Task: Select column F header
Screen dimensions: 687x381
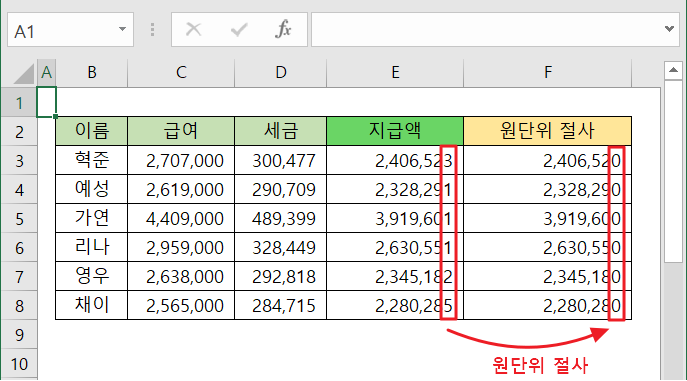Action: tap(547, 72)
